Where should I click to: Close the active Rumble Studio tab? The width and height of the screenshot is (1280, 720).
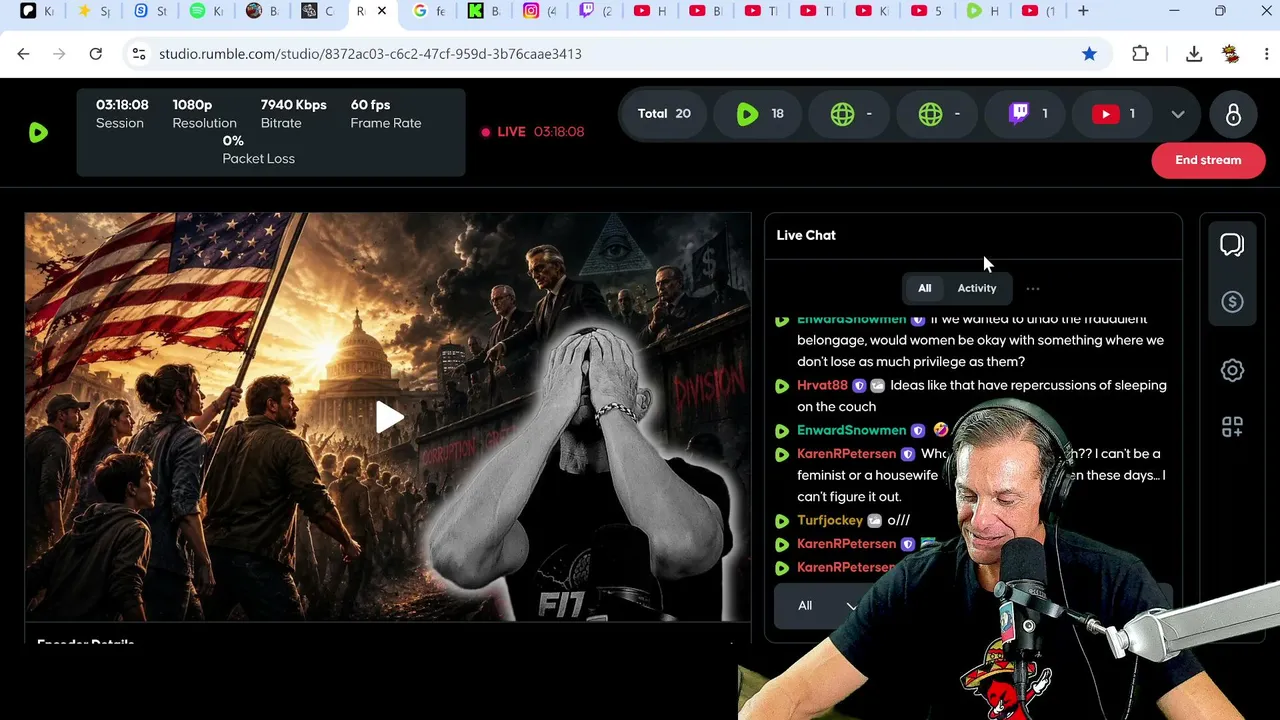click(x=381, y=11)
